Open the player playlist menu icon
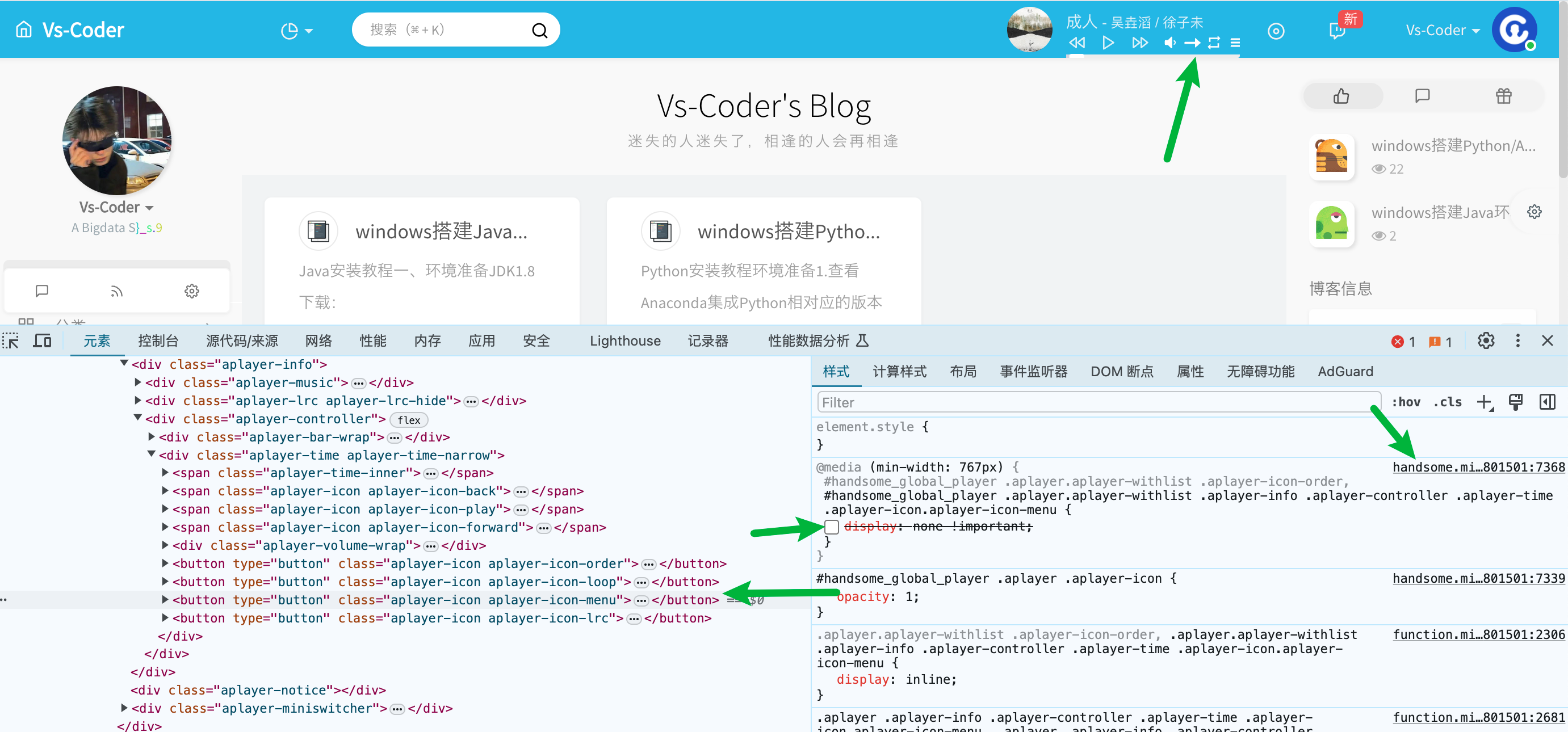 tap(1235, 43)
